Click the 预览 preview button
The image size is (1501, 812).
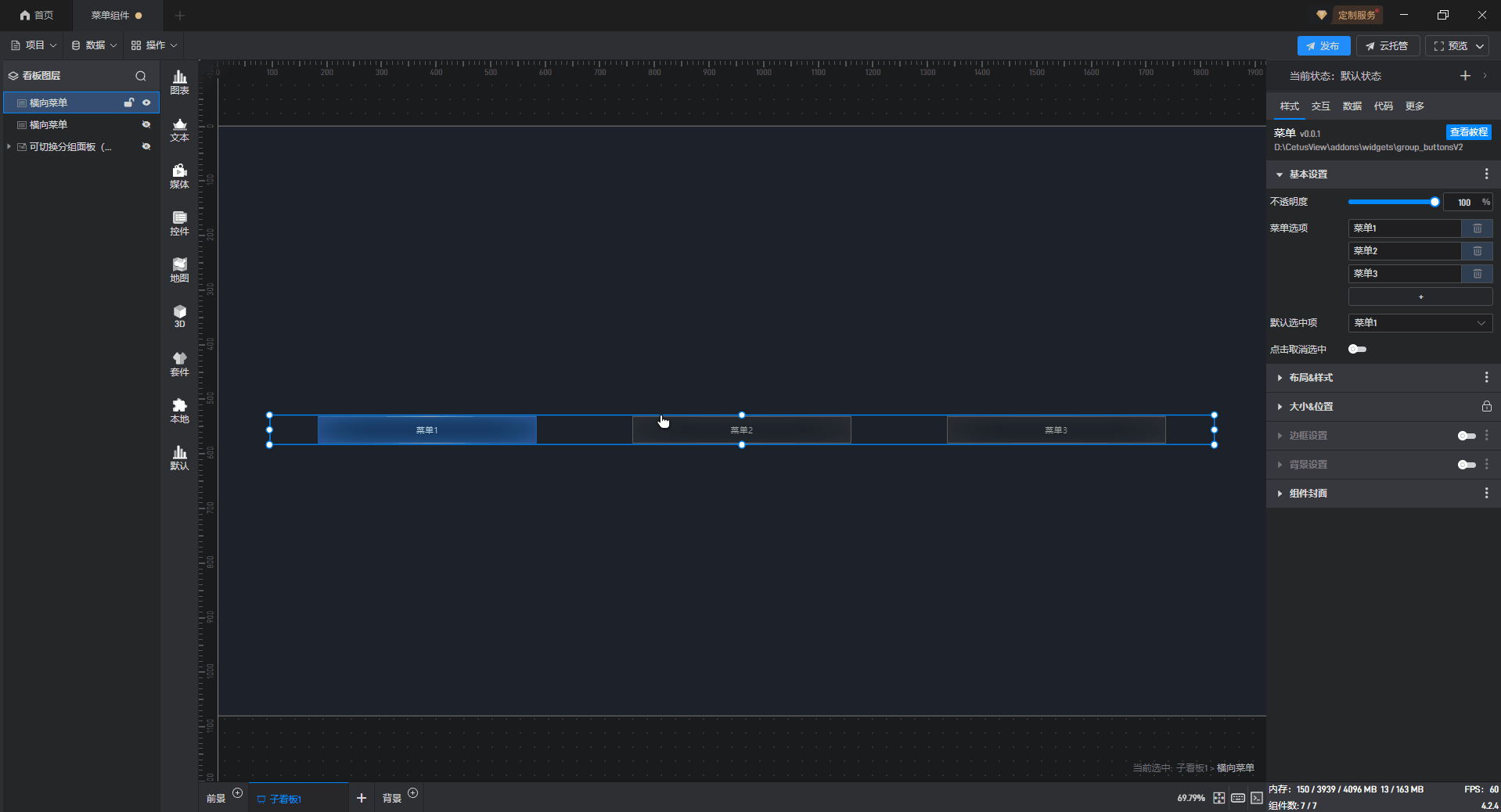[1450, 46]
